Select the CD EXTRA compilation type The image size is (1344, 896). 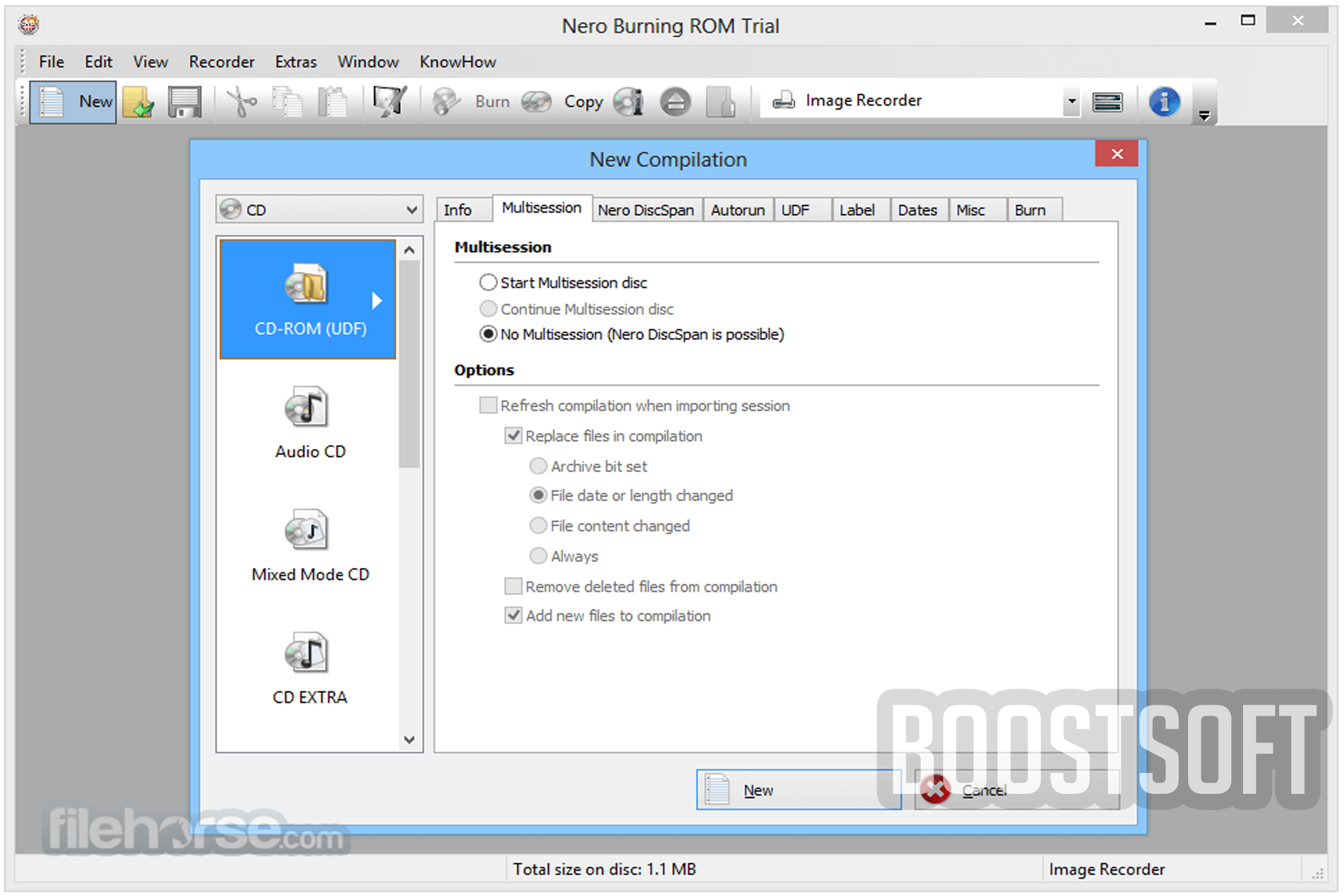click(308, 668)
